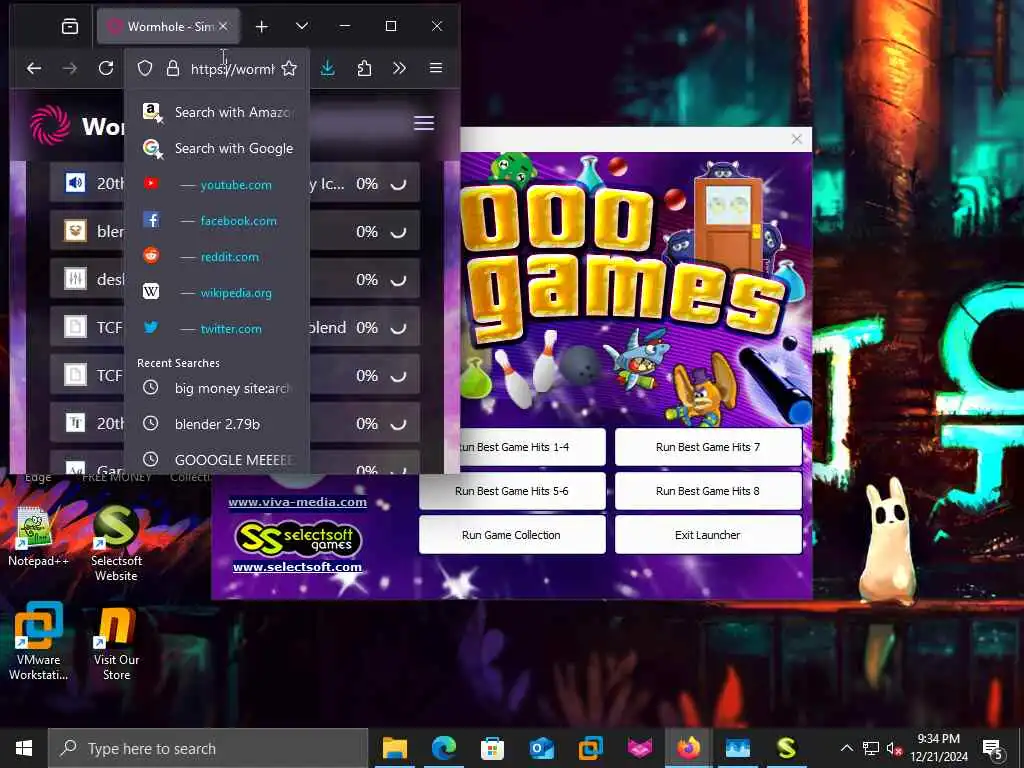List all tabs dropdown arrow
The width and height of the screenshot is (1024, 768).
[x=302, y=26]
